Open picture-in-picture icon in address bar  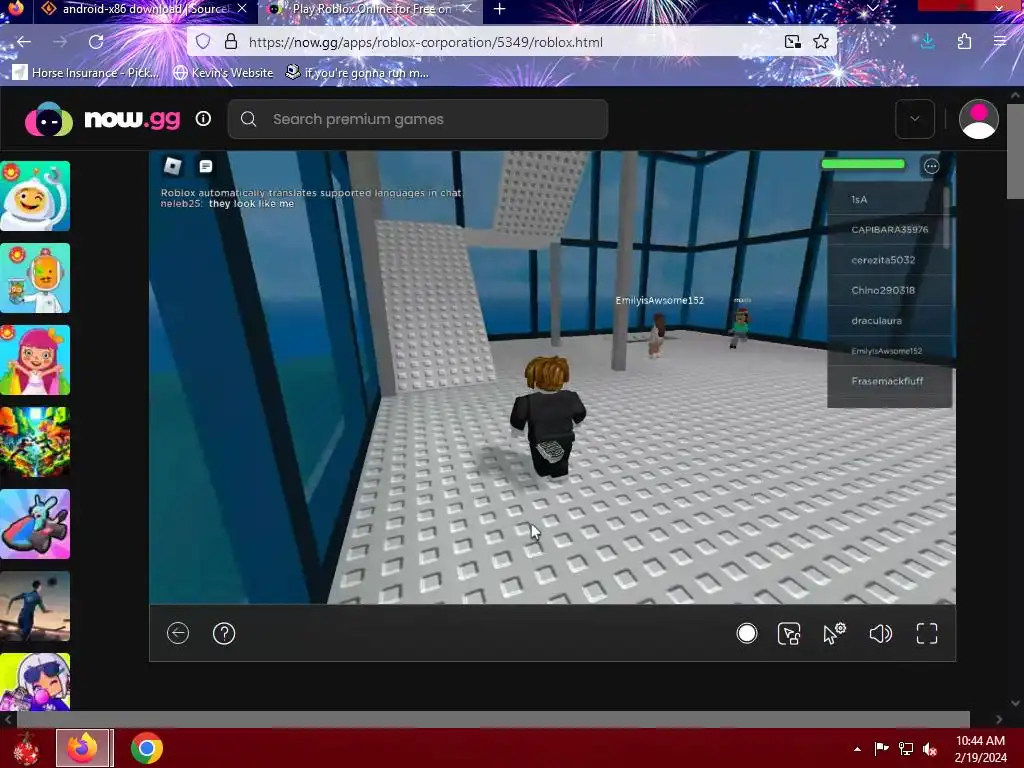pos(793,42)
